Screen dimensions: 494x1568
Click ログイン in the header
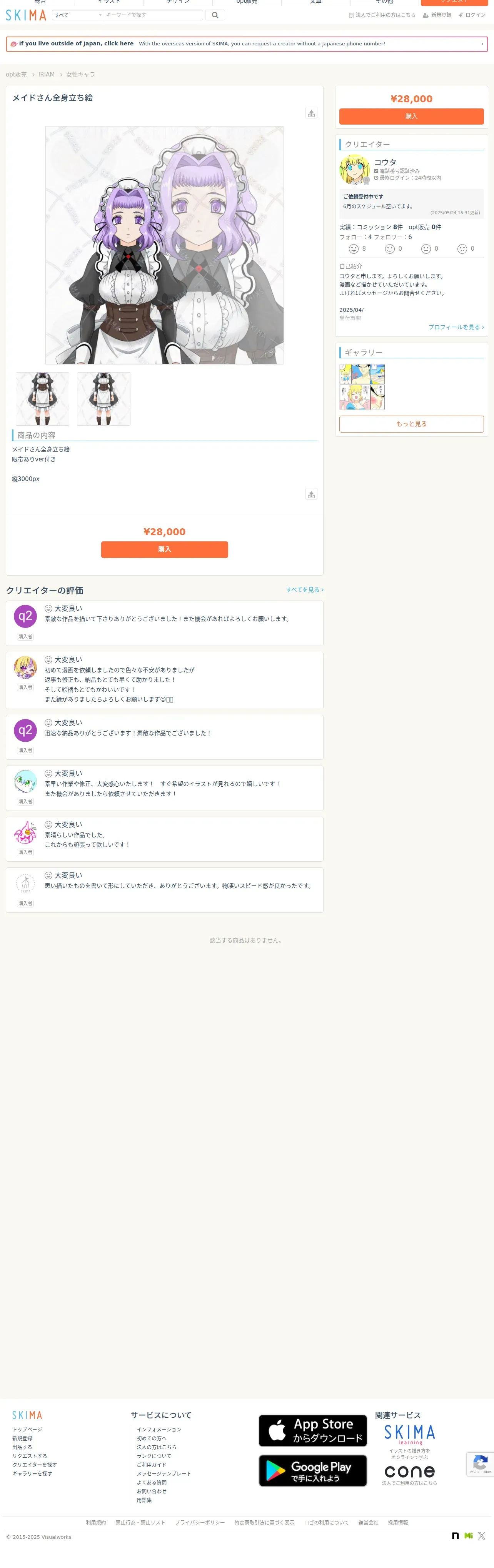(x=472, y=15)
